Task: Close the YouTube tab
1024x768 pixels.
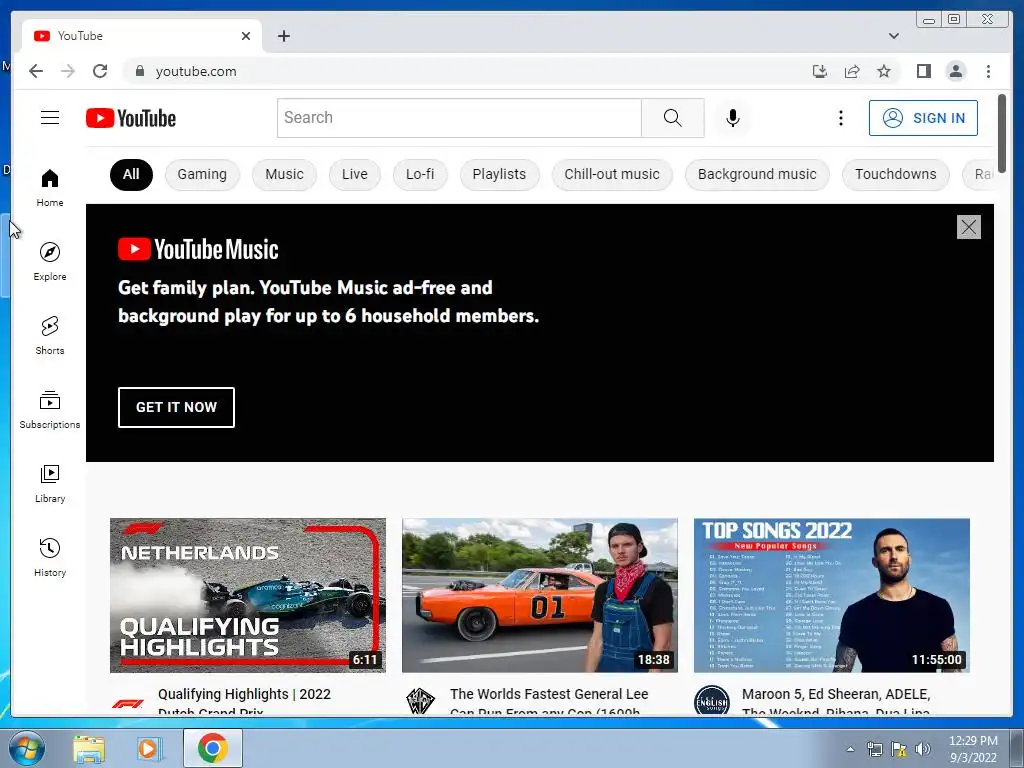Action: tap(246, 36)
